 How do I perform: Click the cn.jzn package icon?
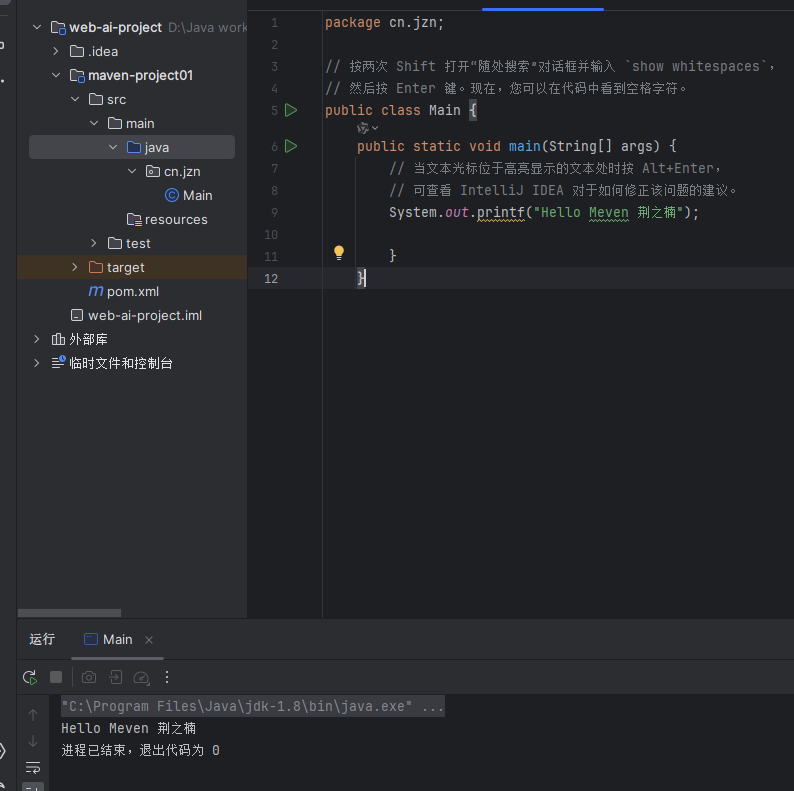153,171
